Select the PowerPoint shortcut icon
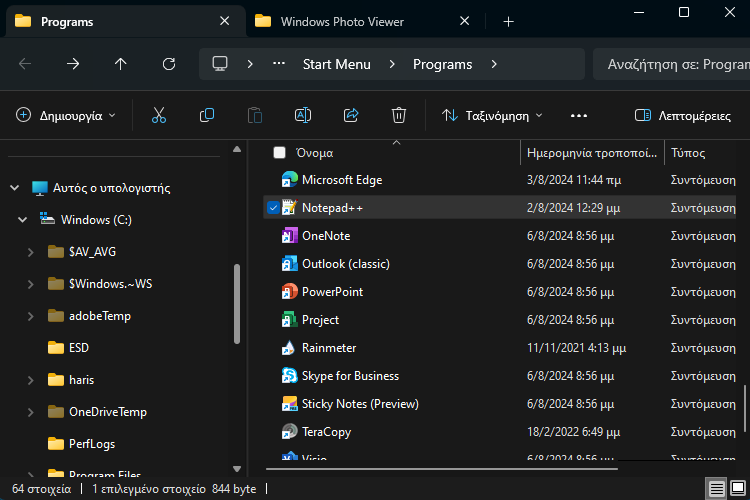 pyautogui.click(x=289, y=292)
